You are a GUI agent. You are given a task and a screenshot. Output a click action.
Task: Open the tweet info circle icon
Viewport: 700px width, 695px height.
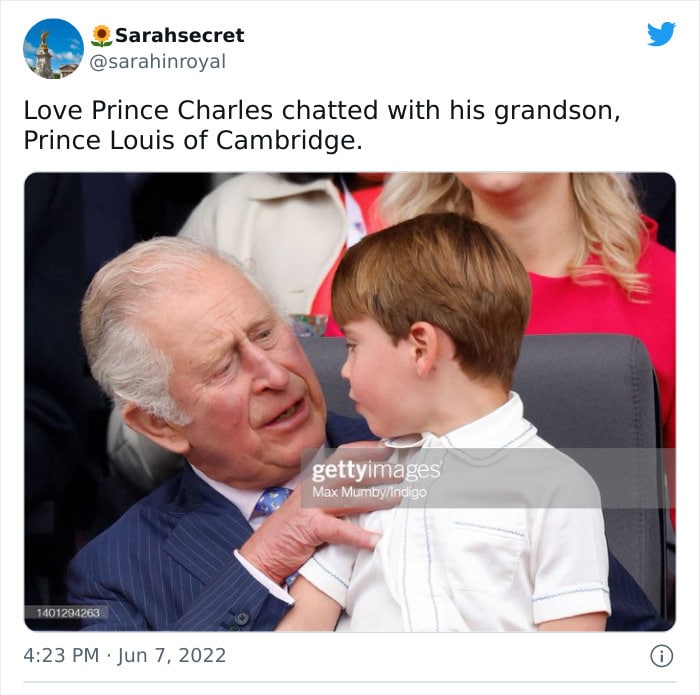(661, 656)
